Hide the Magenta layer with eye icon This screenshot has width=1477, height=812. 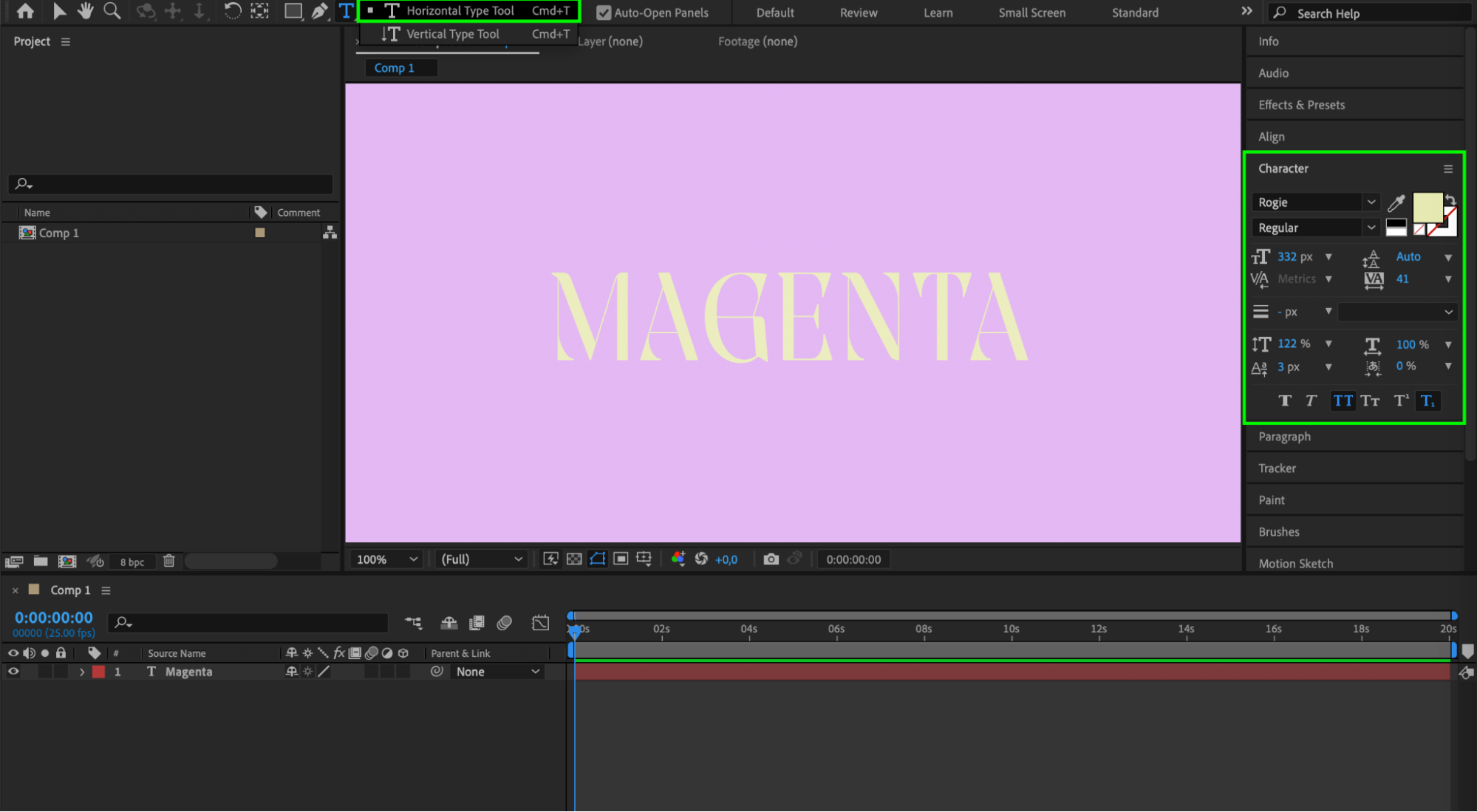(13, 672)
